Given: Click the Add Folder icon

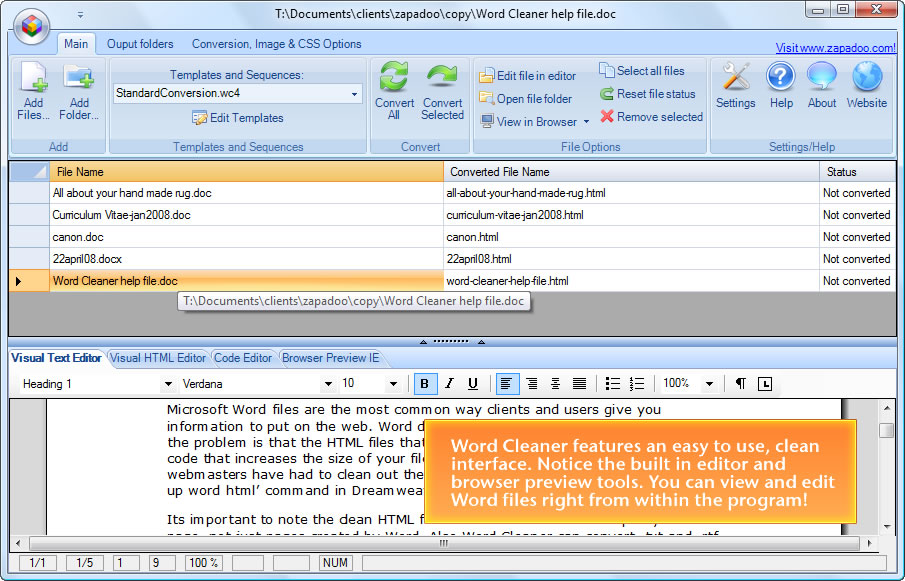Looking at the screenshot, I should pyautogui.click(x=79, y=79).
